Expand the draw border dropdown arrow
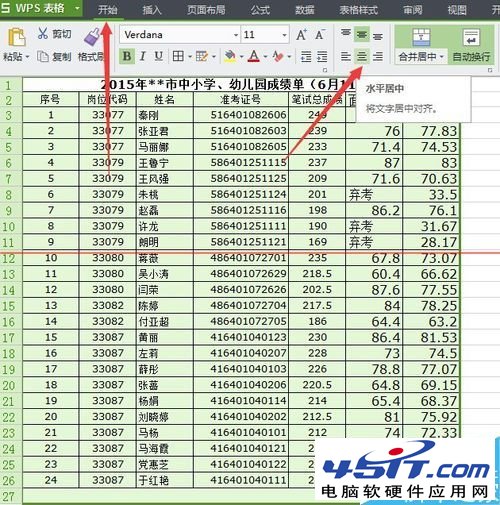 214,57
